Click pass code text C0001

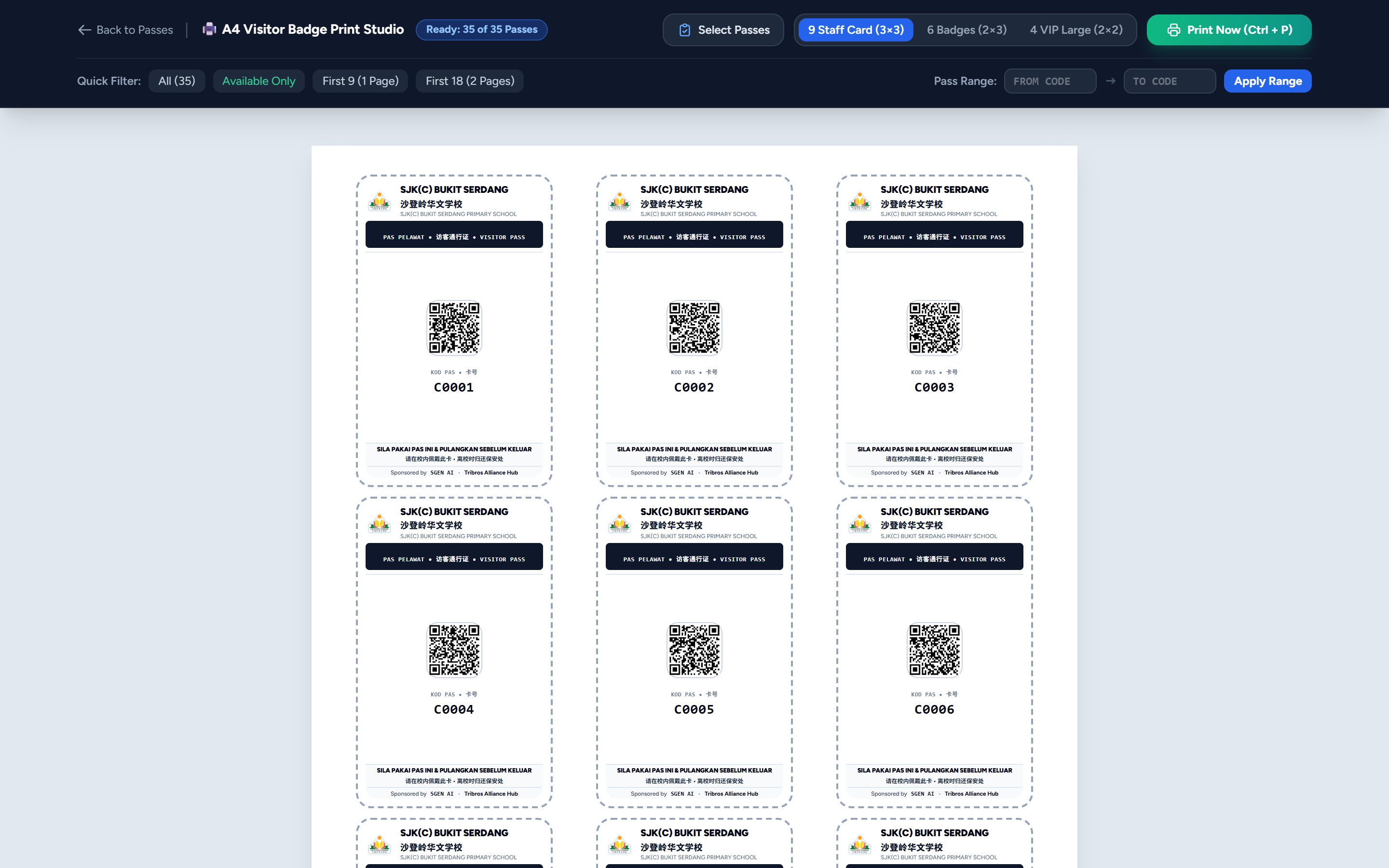[454, 388]
